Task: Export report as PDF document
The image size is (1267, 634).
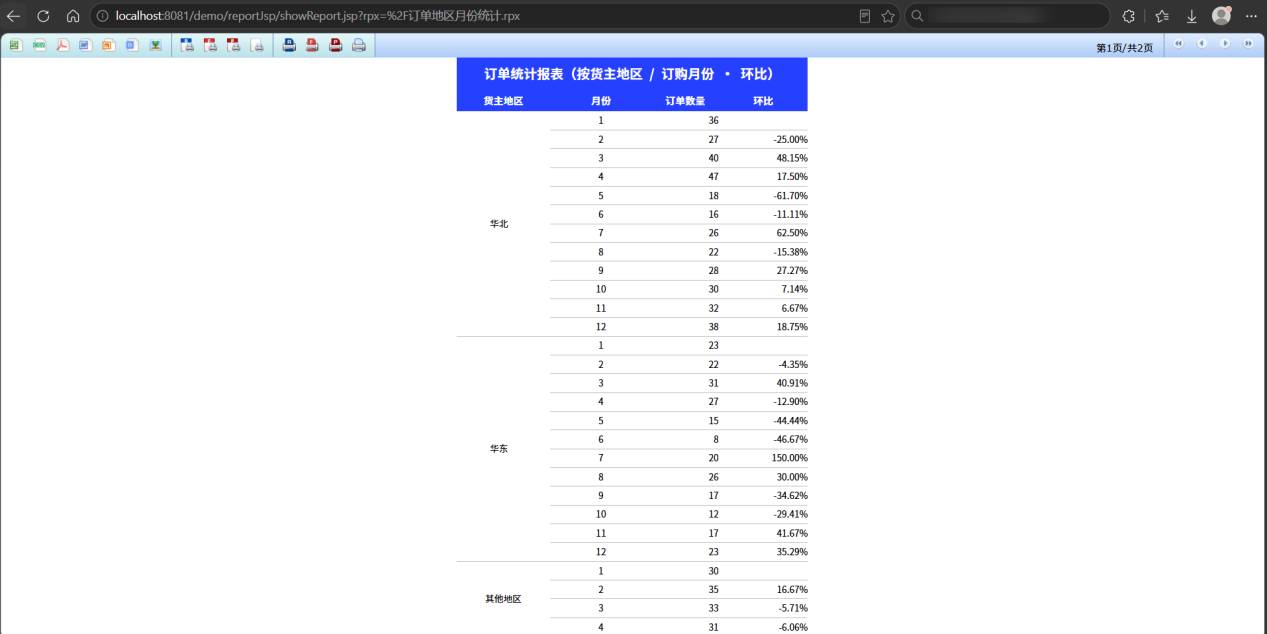Action: click(x=62, y=45)
